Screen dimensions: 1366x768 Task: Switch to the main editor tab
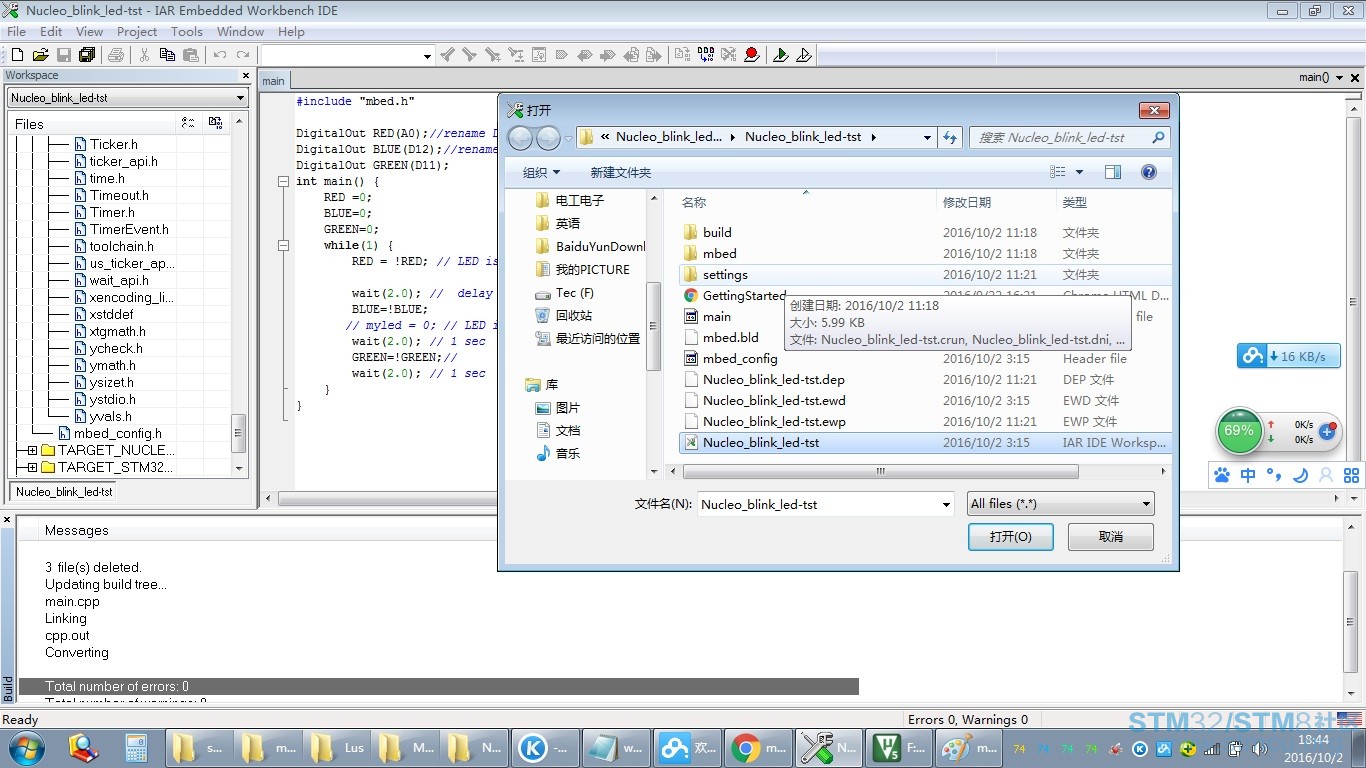[273, 81]
